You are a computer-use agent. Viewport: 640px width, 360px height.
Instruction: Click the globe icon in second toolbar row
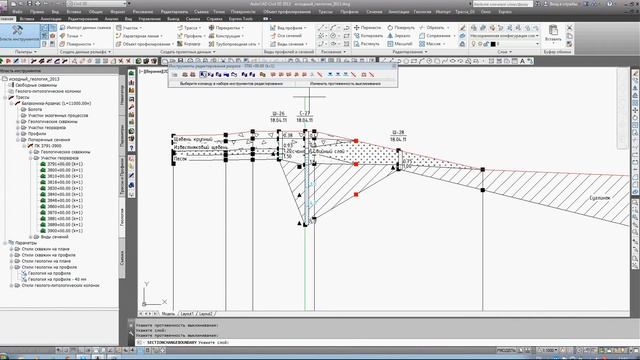point(139,61)
